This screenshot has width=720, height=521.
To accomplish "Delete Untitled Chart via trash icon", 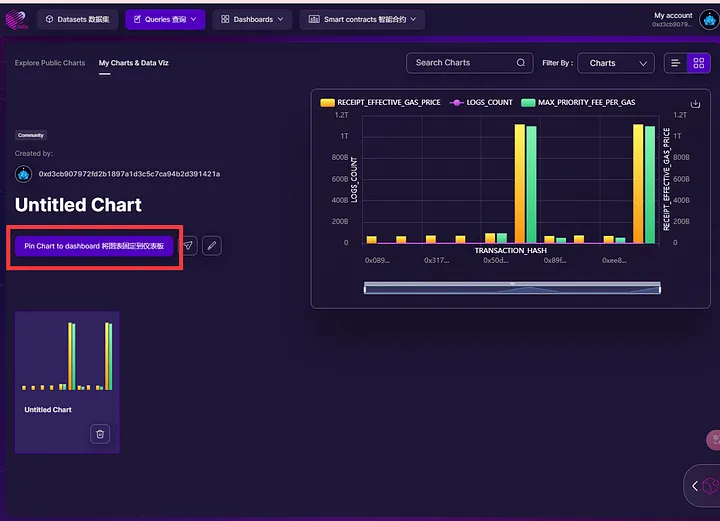I will click(x=99, y=434).
